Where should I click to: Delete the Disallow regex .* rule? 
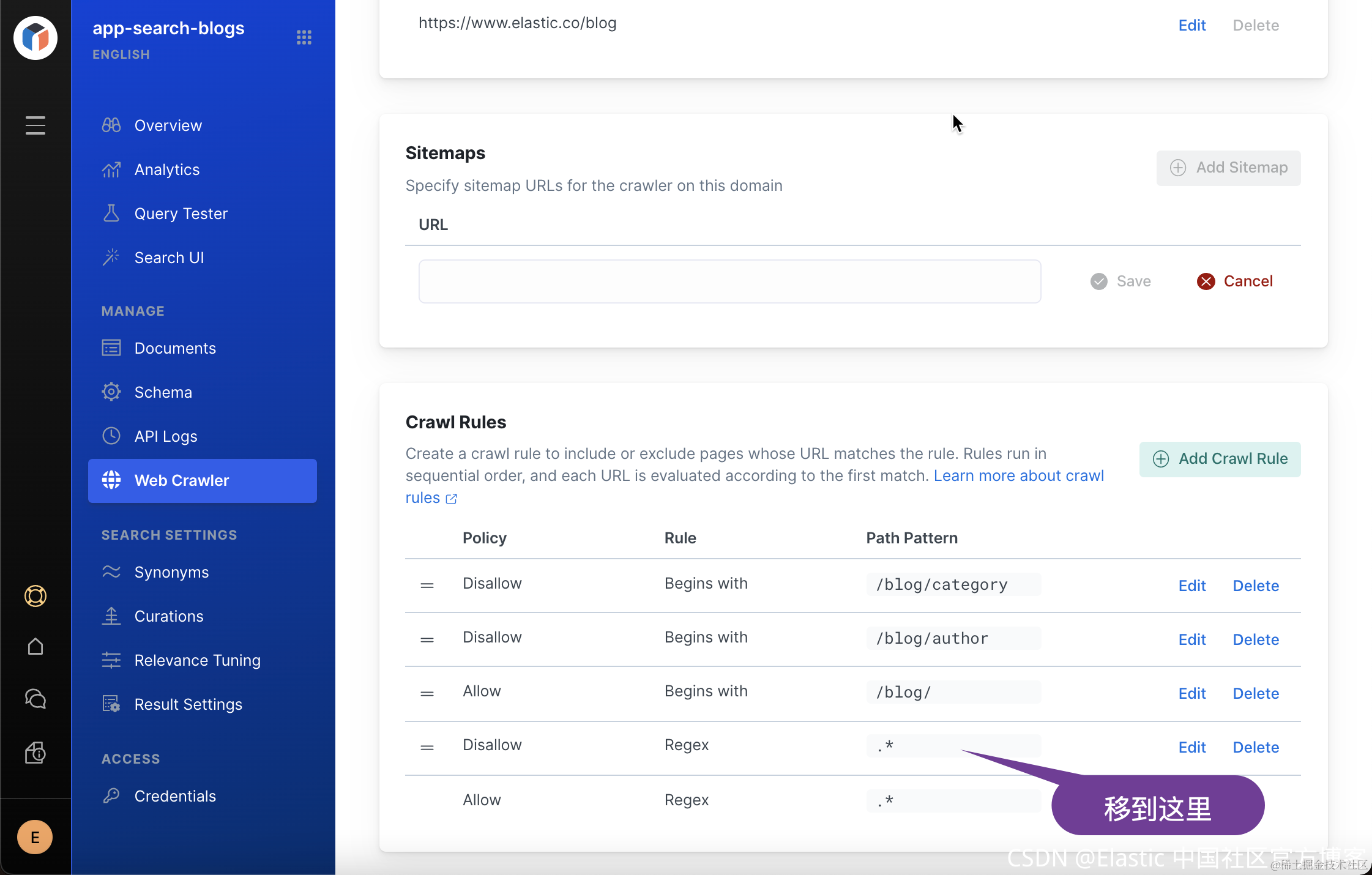[1256, 747]
